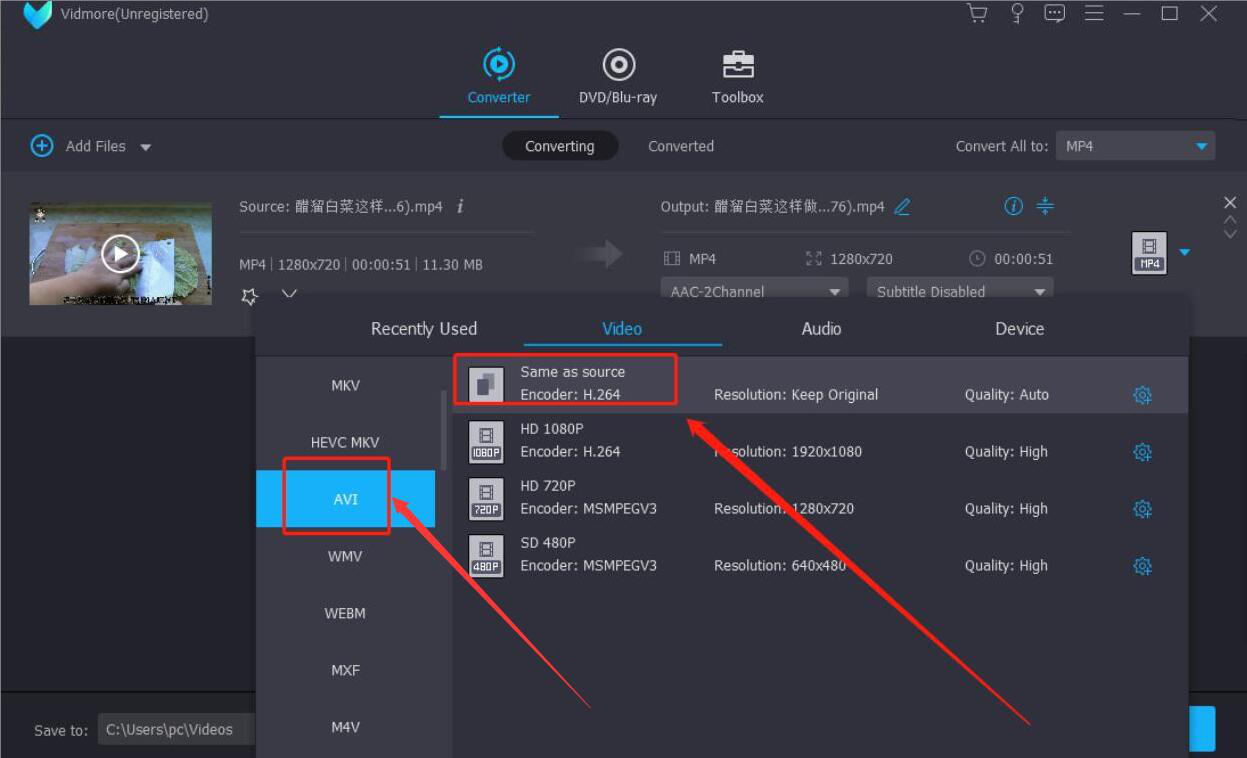Select the HD 720P preset
Image resolution: width=1247 pixels, height=758 pixels.
(820, 498)
